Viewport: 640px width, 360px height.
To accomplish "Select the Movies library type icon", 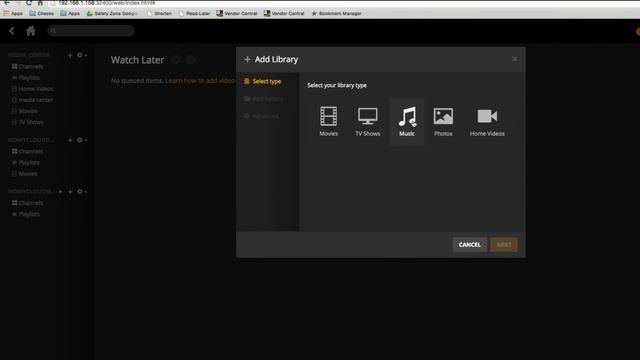I will pyautogui.click(x=328, y=116).
